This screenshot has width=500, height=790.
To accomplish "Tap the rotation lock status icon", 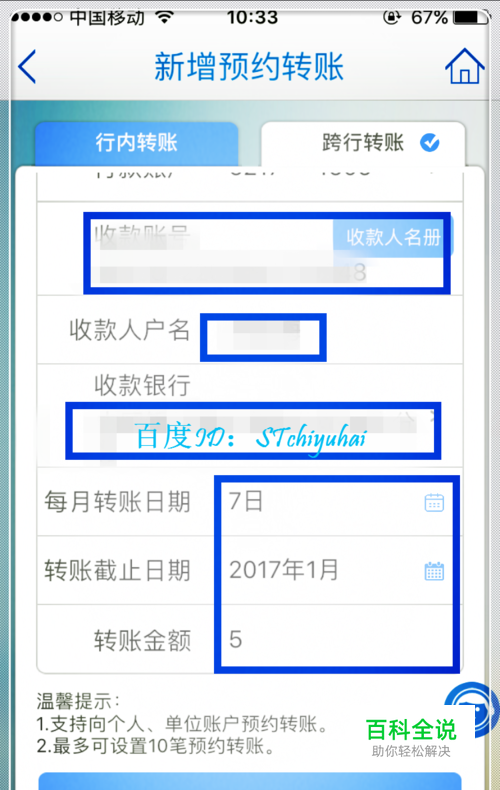I will (x=392, y=17).
